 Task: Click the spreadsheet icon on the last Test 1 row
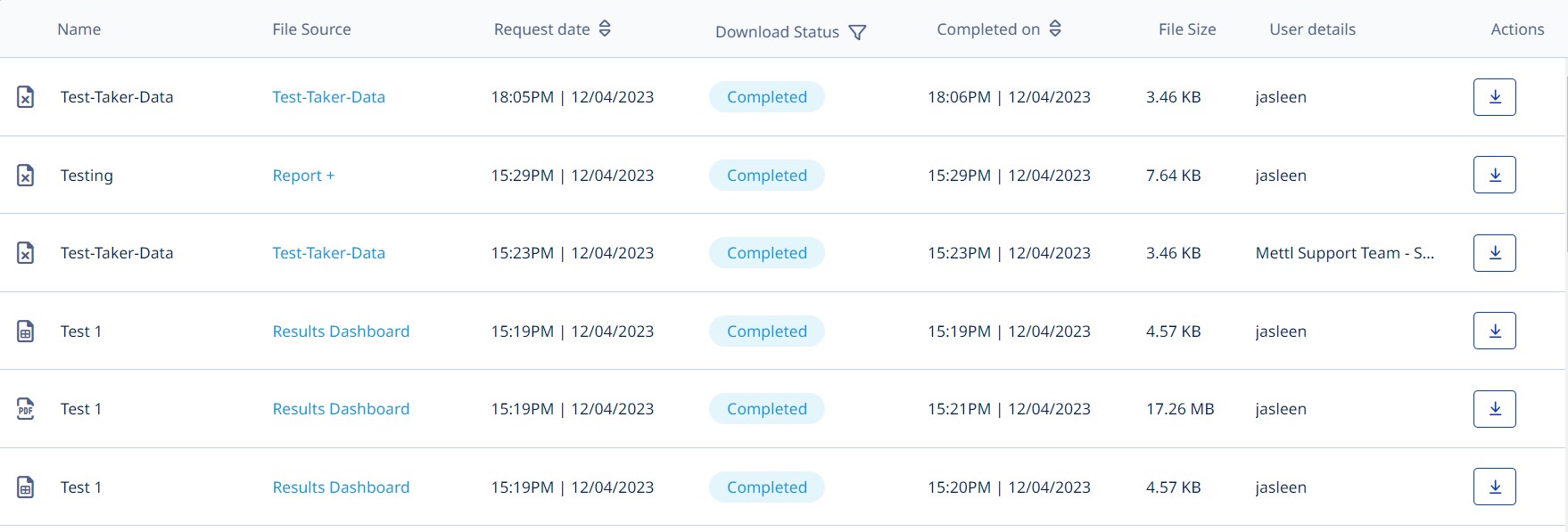tap(26, 487)
